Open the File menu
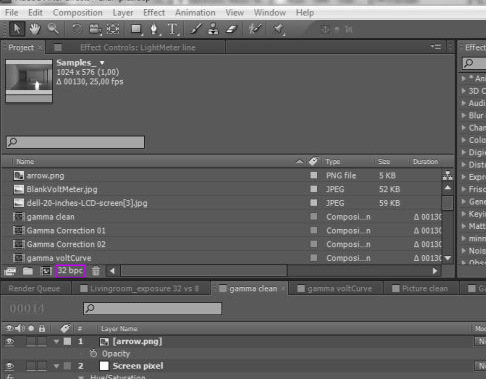Viewport: 486px width, 379px height. 12,13
